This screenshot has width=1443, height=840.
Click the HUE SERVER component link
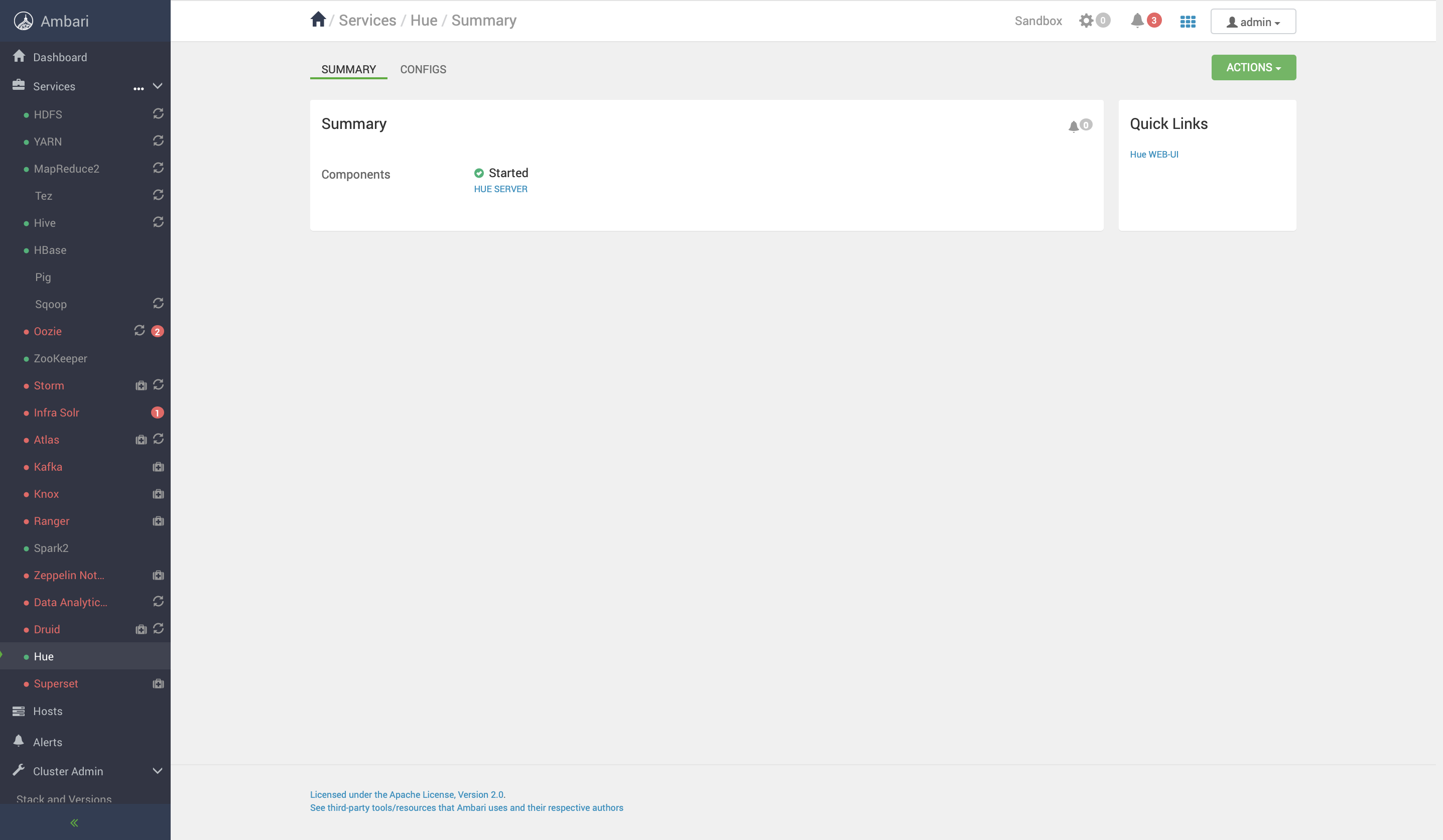(500, 188)
